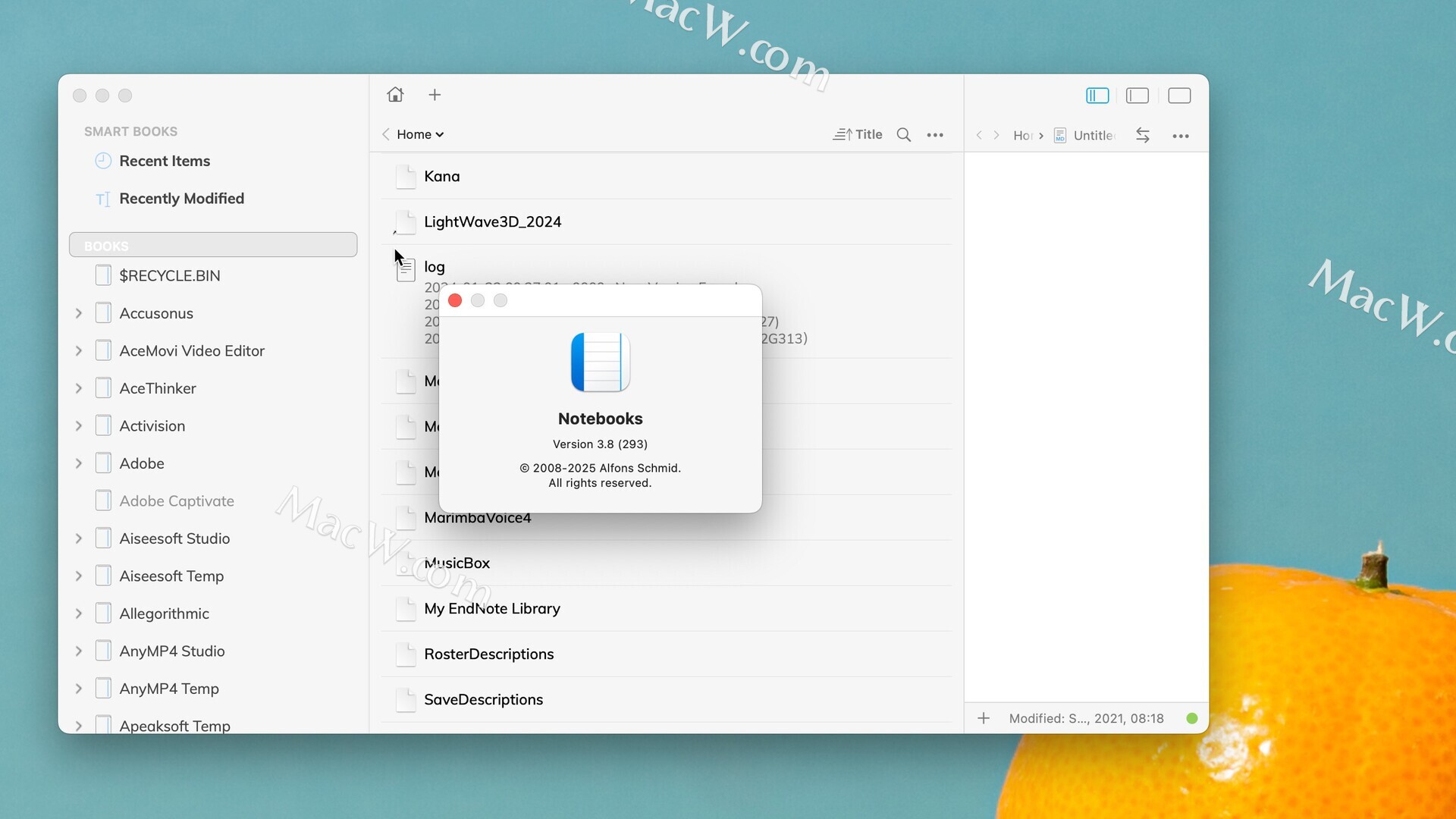Open My EndNote Library document

[667, 608]
